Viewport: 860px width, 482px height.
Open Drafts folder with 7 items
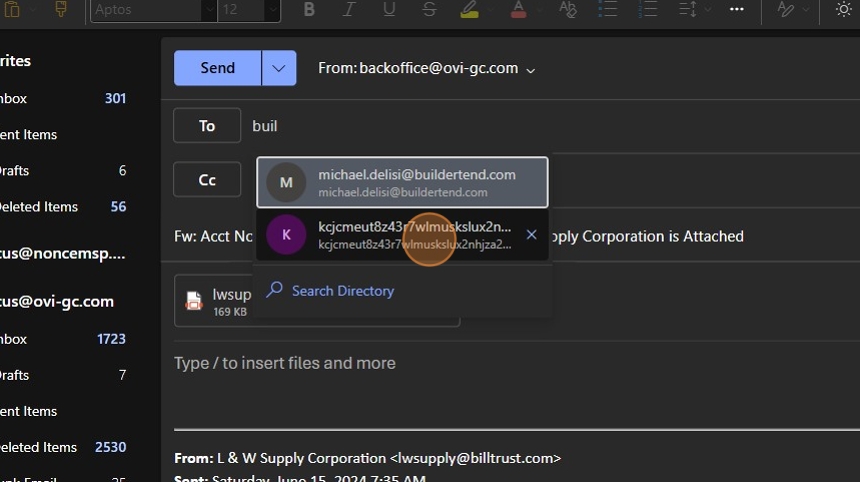click(x=63, y=376)
